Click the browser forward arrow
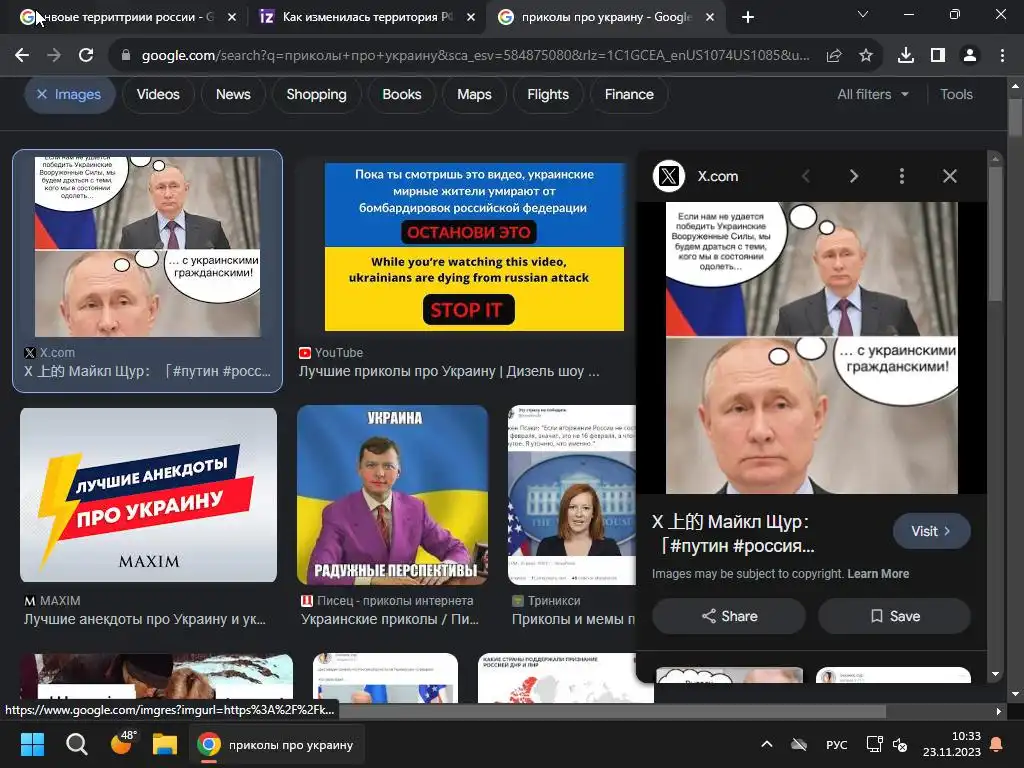Image resolution: width=1024 pixels, height=768 pixels. [54, 56]
